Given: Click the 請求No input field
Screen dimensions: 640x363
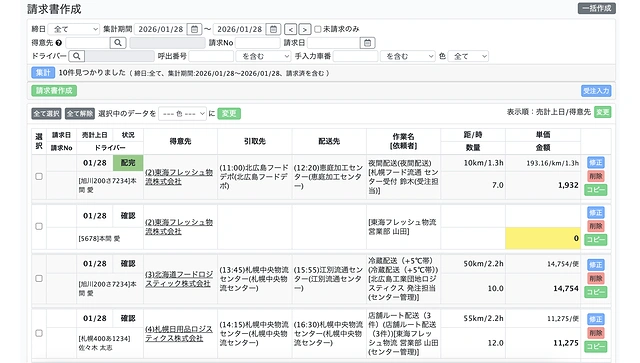Looking at the screenshot, I should click(x=258, y=42).
